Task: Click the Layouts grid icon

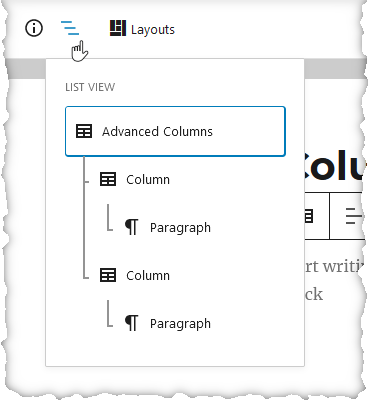Action: [x=118, y=28]
